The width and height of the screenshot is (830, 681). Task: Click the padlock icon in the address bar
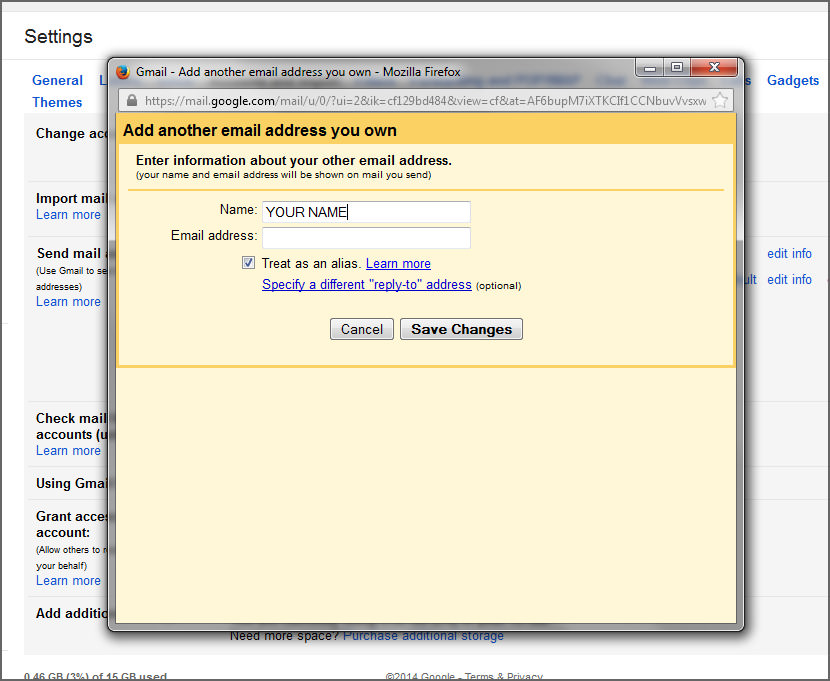[x=132, y=101]
